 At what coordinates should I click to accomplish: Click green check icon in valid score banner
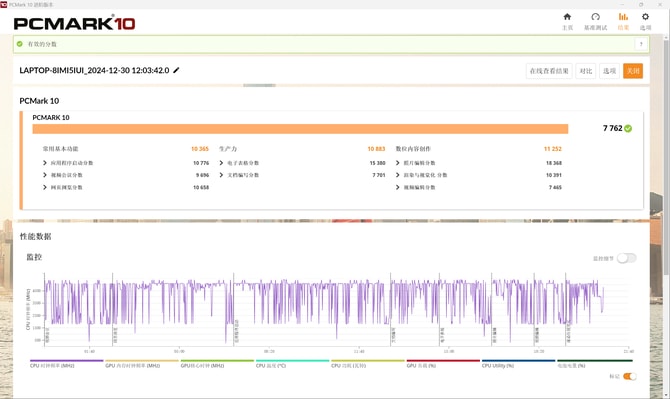pyautogui.click(x=19, y=44)
